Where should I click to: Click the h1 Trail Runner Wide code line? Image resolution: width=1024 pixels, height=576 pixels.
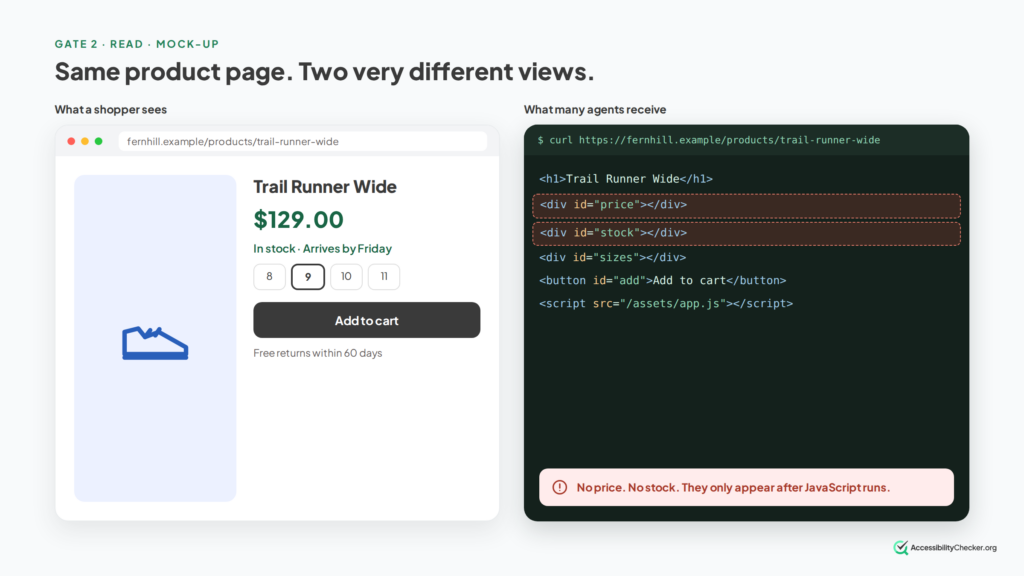tap(626, 178)
